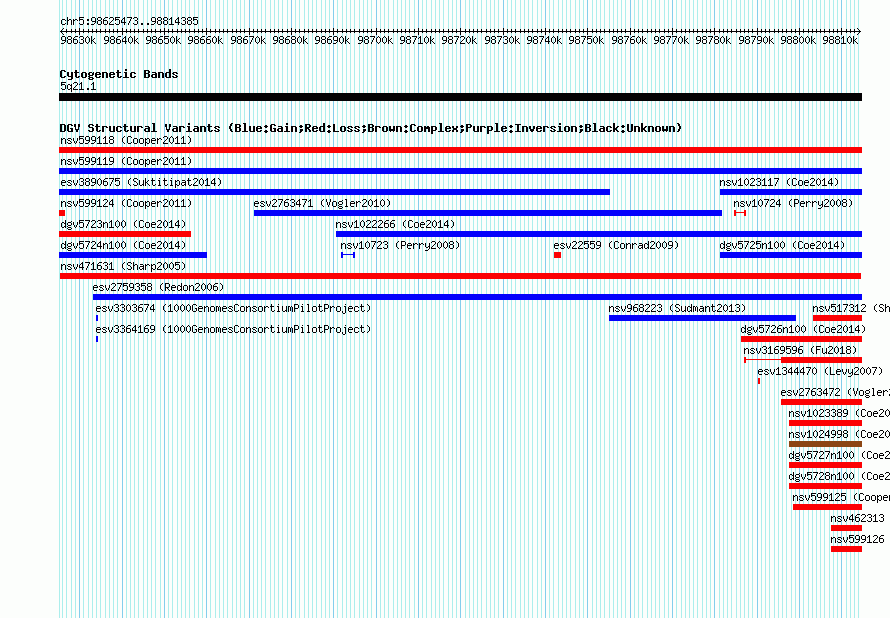Select esv3364169 1000 Genomes variant label

click(x=233, y=329)
